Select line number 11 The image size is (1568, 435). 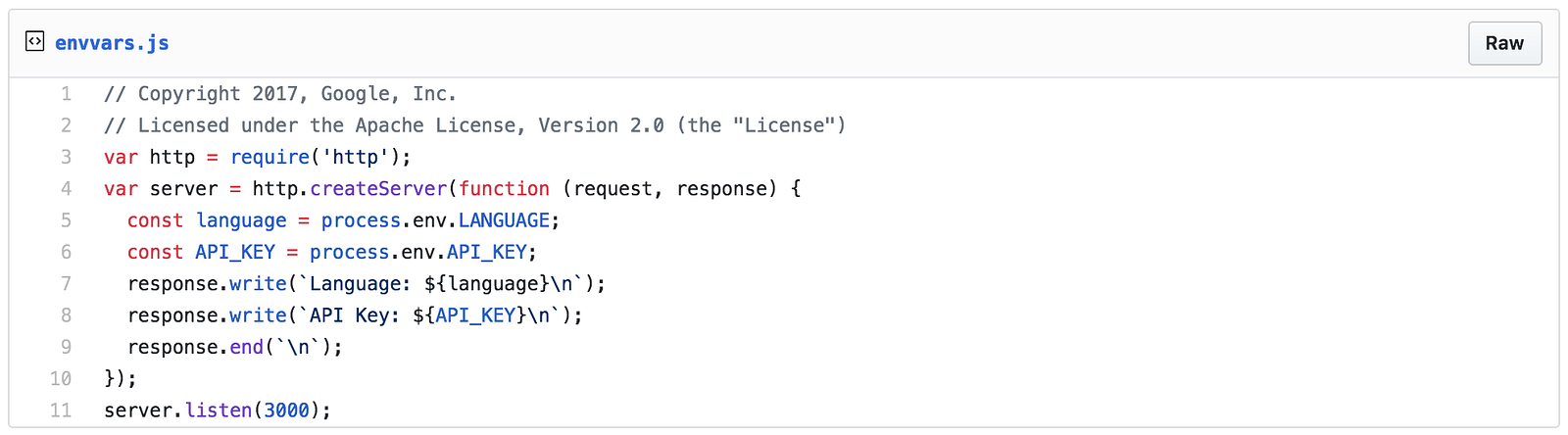pyautogui.click(x=61, y=411)
